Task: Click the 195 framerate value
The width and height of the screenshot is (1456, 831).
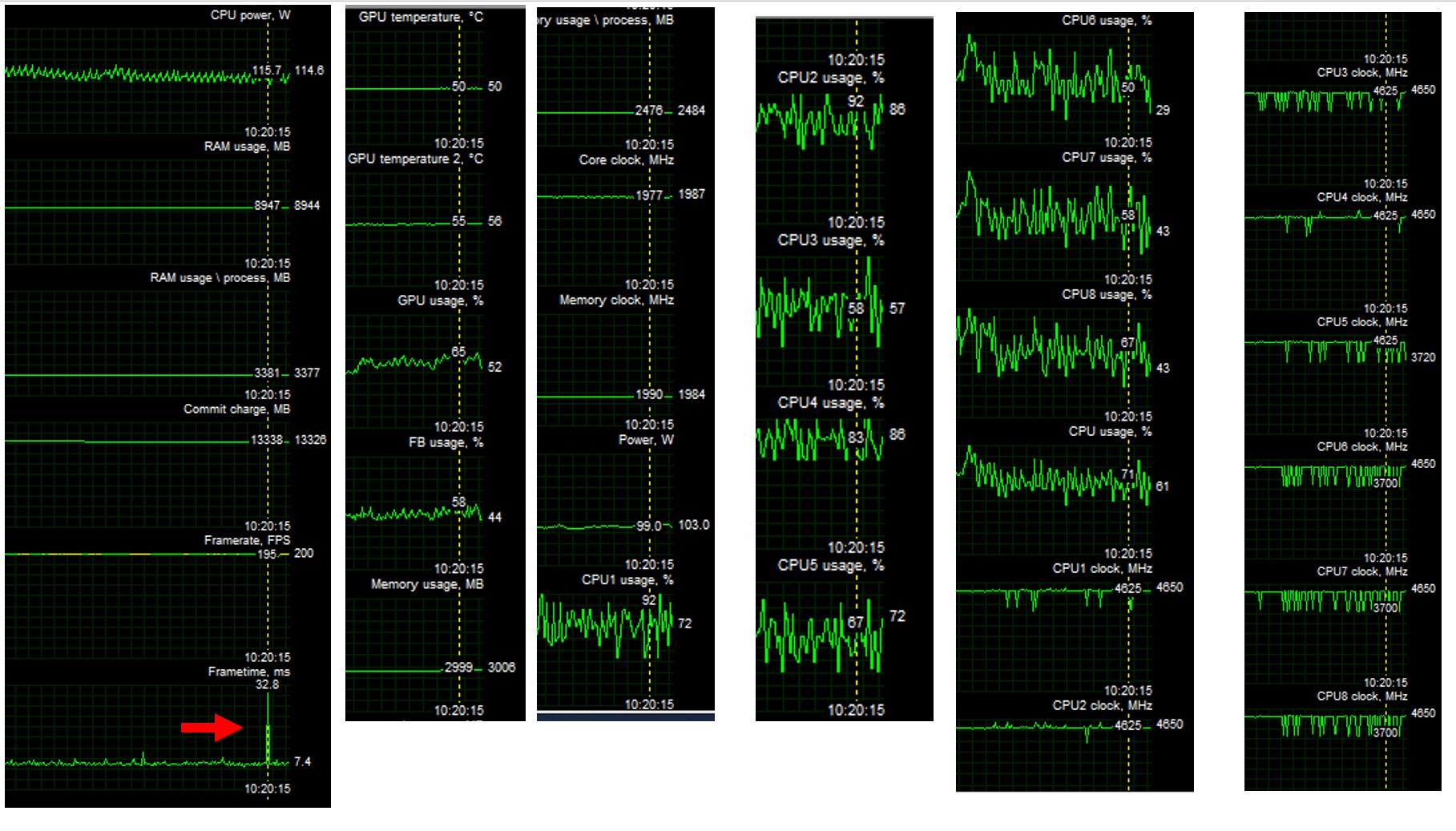Action: pyautogui.click(x=267, y=555)
